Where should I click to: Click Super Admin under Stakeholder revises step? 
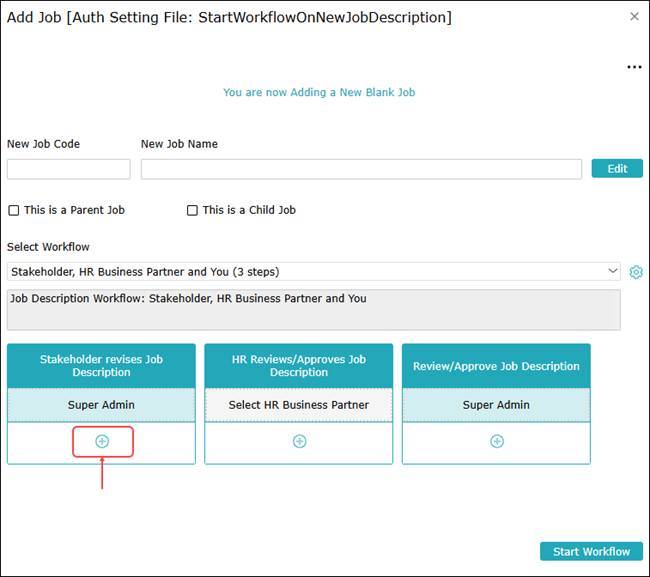(101, 405)
